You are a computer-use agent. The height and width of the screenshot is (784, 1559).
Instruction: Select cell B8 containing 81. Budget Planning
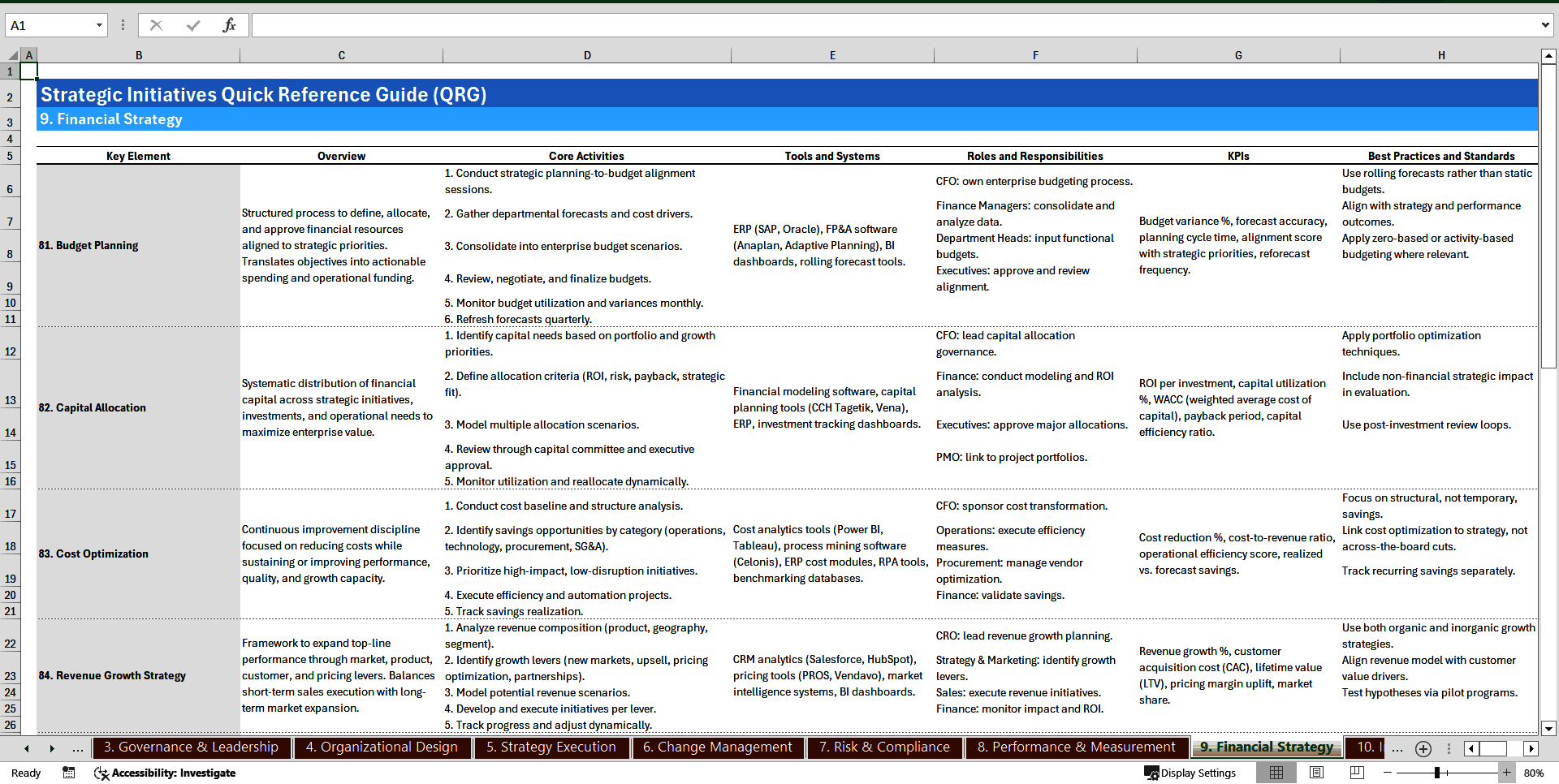coord(138,245)
